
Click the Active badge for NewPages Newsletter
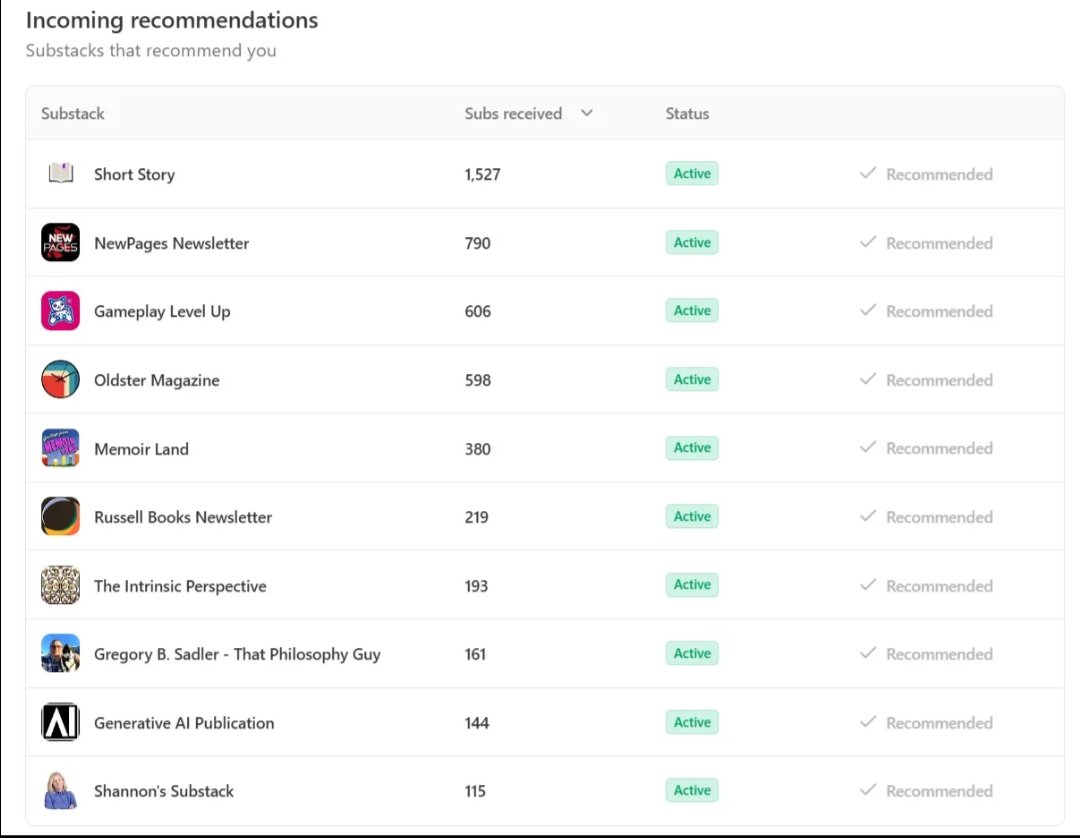(x=692, y=242)
